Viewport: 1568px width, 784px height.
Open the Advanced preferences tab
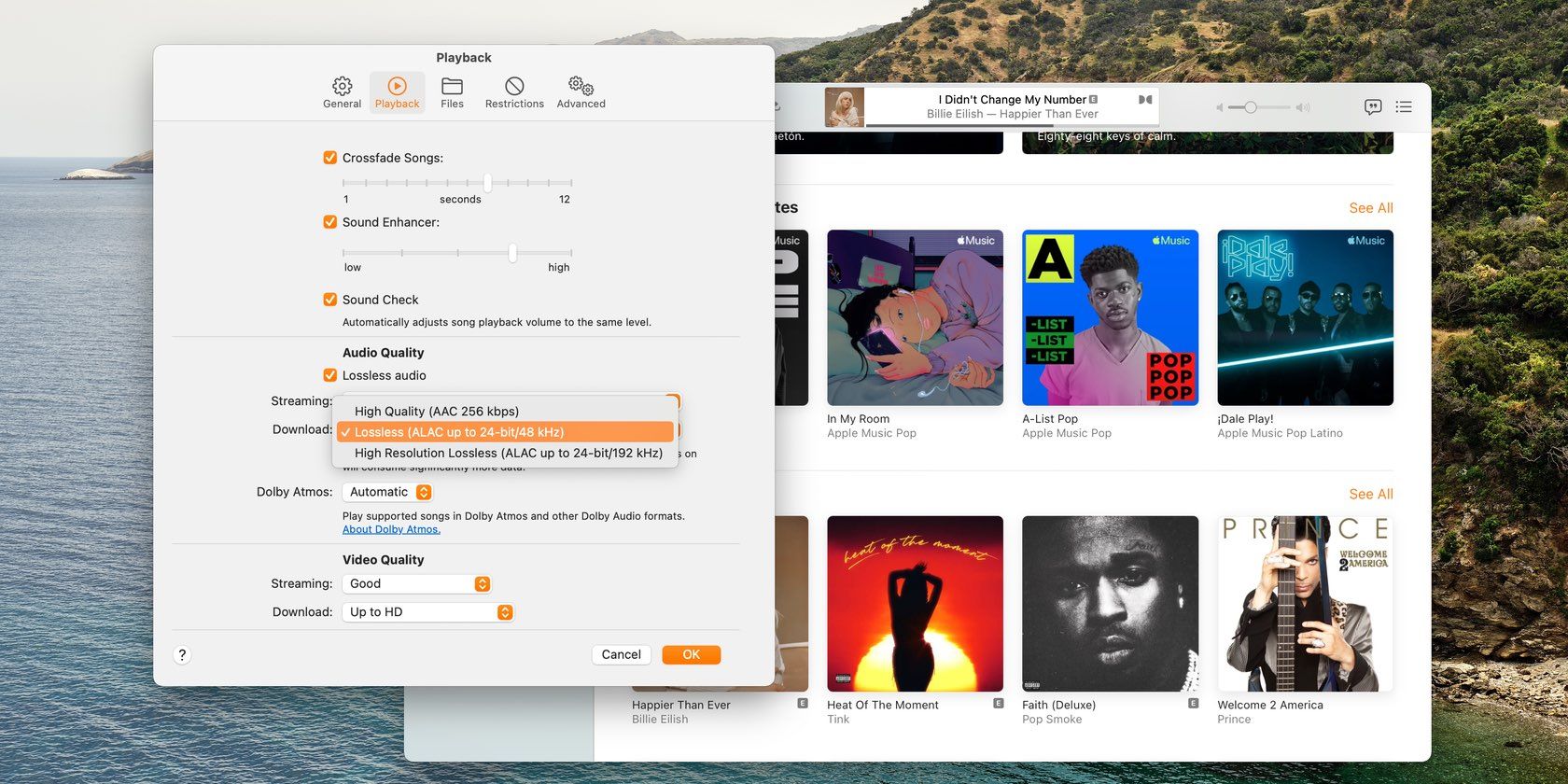point(581,92)
